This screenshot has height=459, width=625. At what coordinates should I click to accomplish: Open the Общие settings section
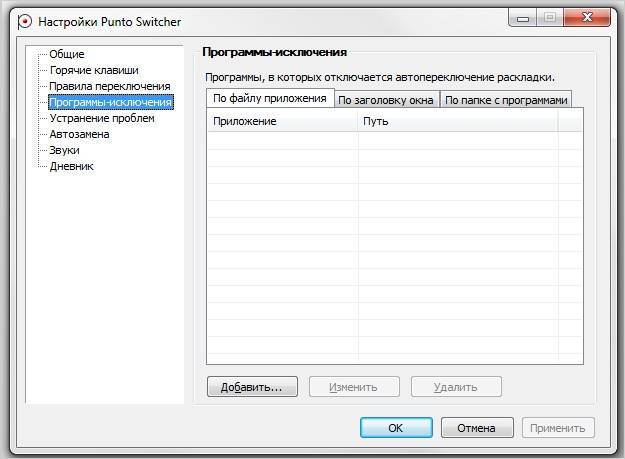tap(67, 54)
